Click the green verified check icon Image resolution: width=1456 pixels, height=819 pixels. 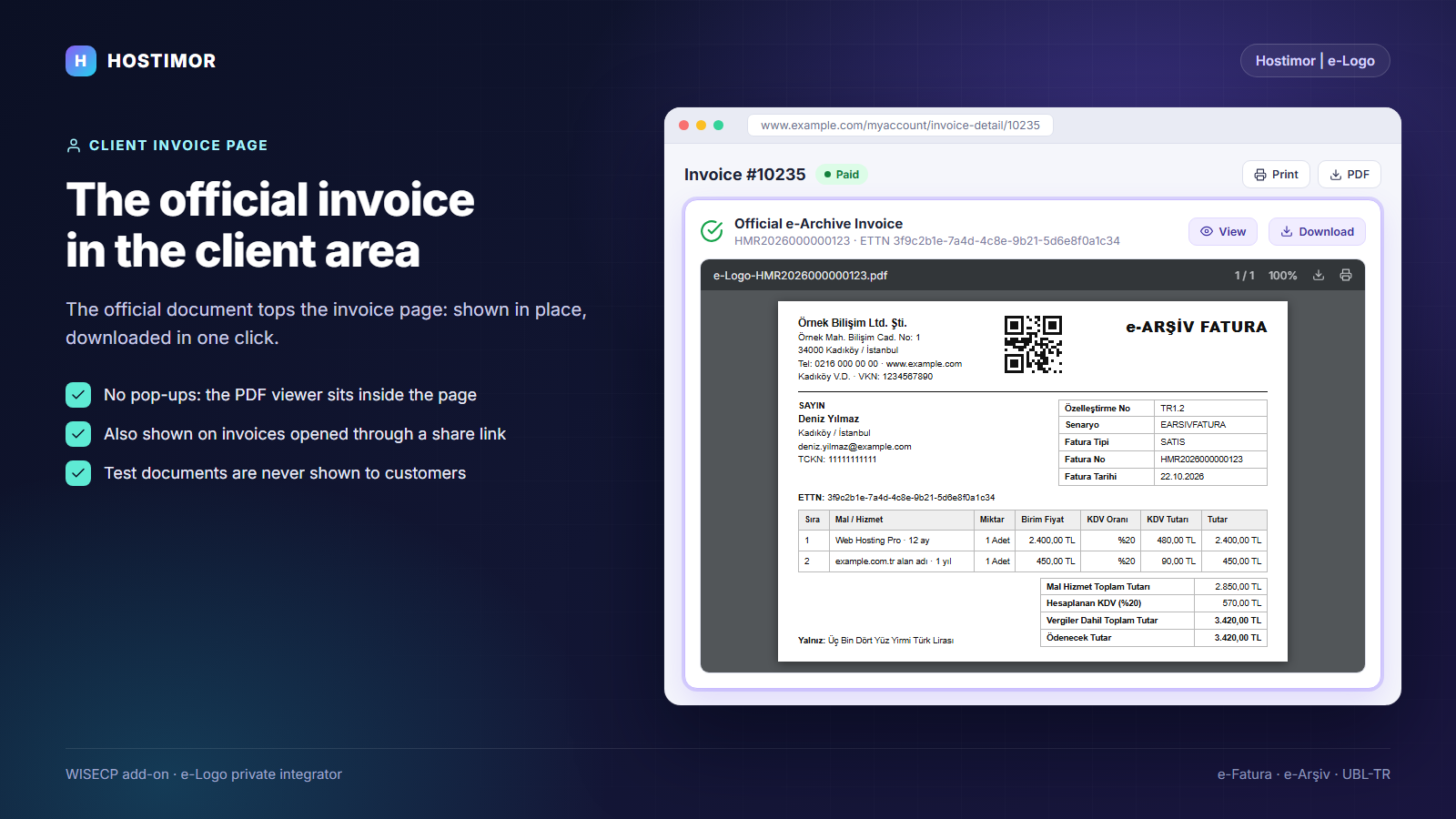pyautogui.click(x=712, y=231)
